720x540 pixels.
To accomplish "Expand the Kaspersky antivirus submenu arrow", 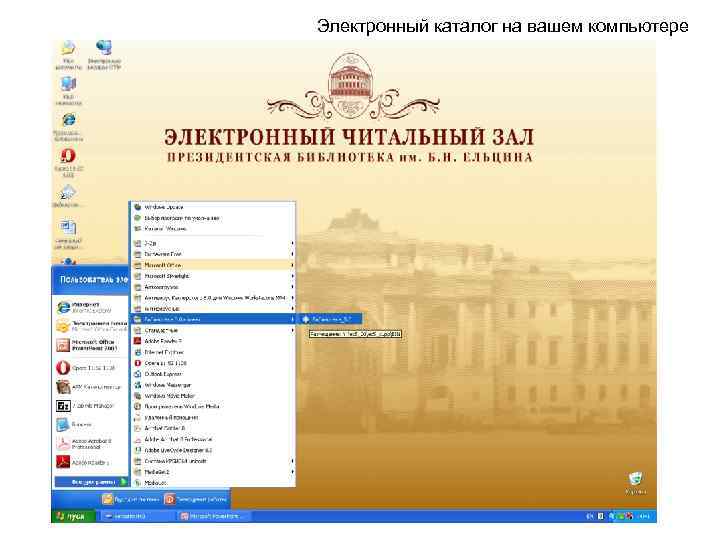I will [x=292, y=298].
